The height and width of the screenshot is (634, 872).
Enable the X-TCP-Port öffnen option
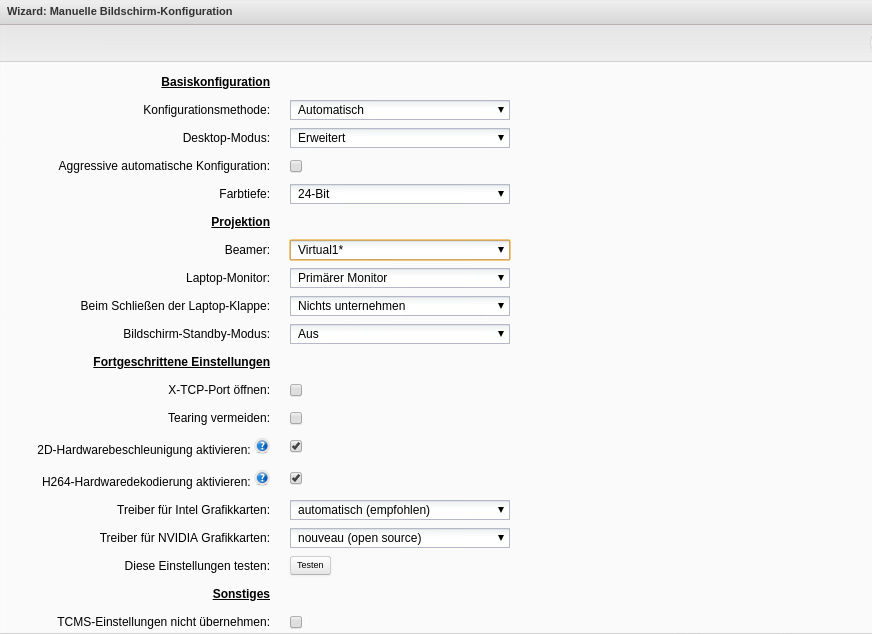pyautogui.click(x=296, y=390)
